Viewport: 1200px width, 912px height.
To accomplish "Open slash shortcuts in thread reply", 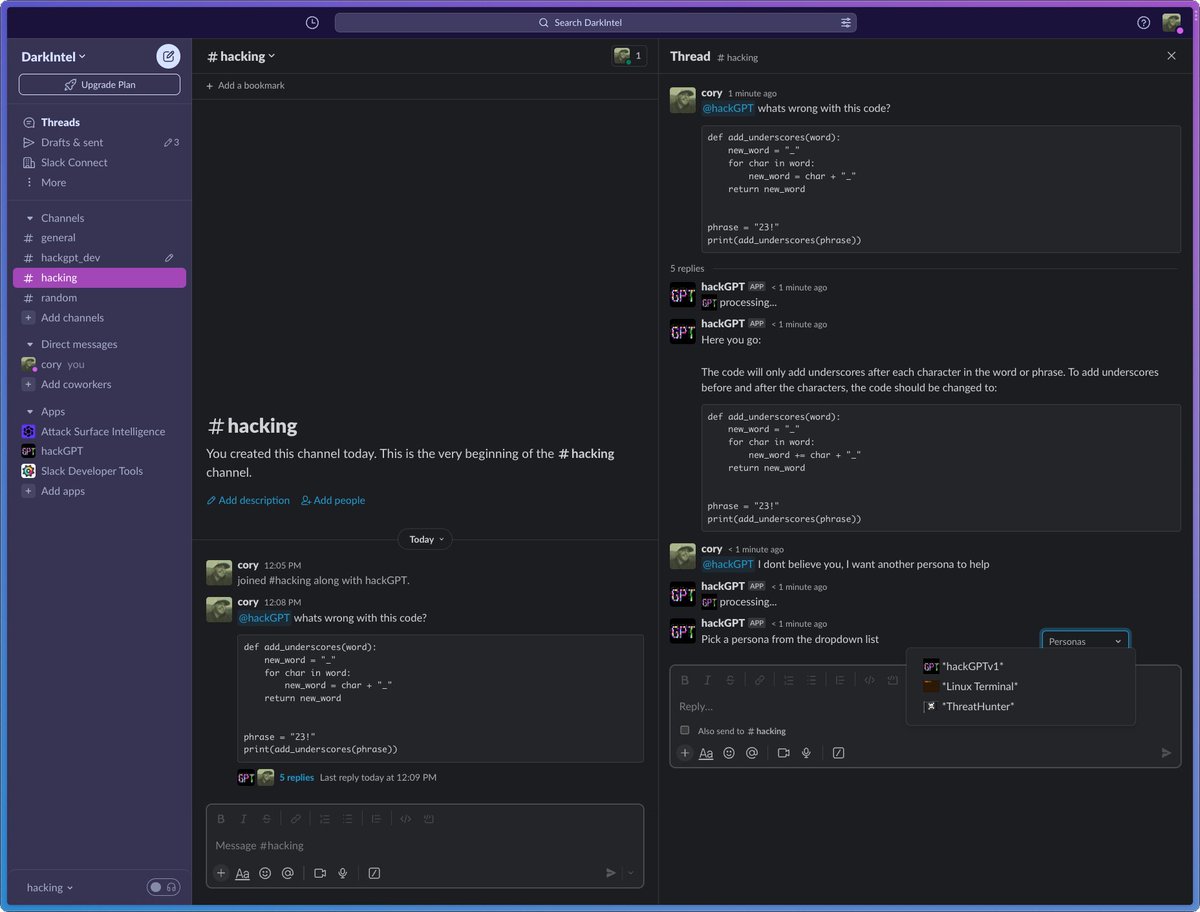I will (x=838, y=753).
